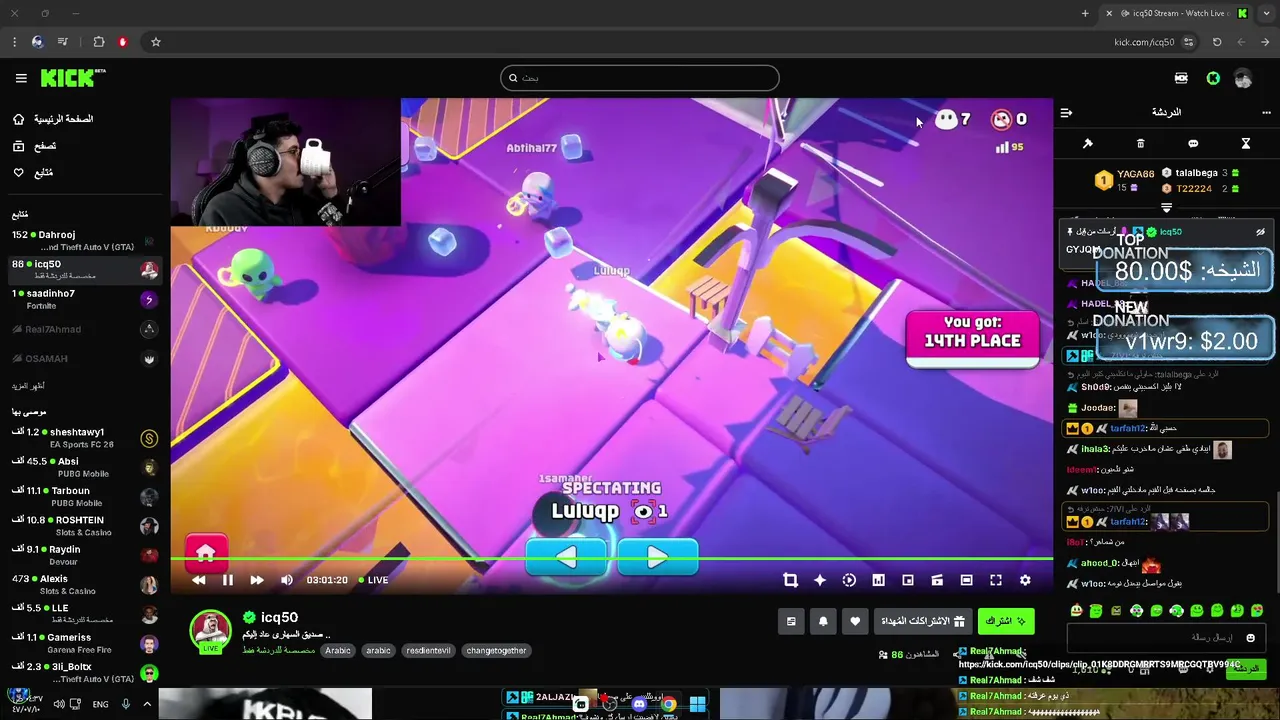This screenshot has width=1280, height=720.
Task: Enter fullscreen mode in player
Action: coord(996,580)
